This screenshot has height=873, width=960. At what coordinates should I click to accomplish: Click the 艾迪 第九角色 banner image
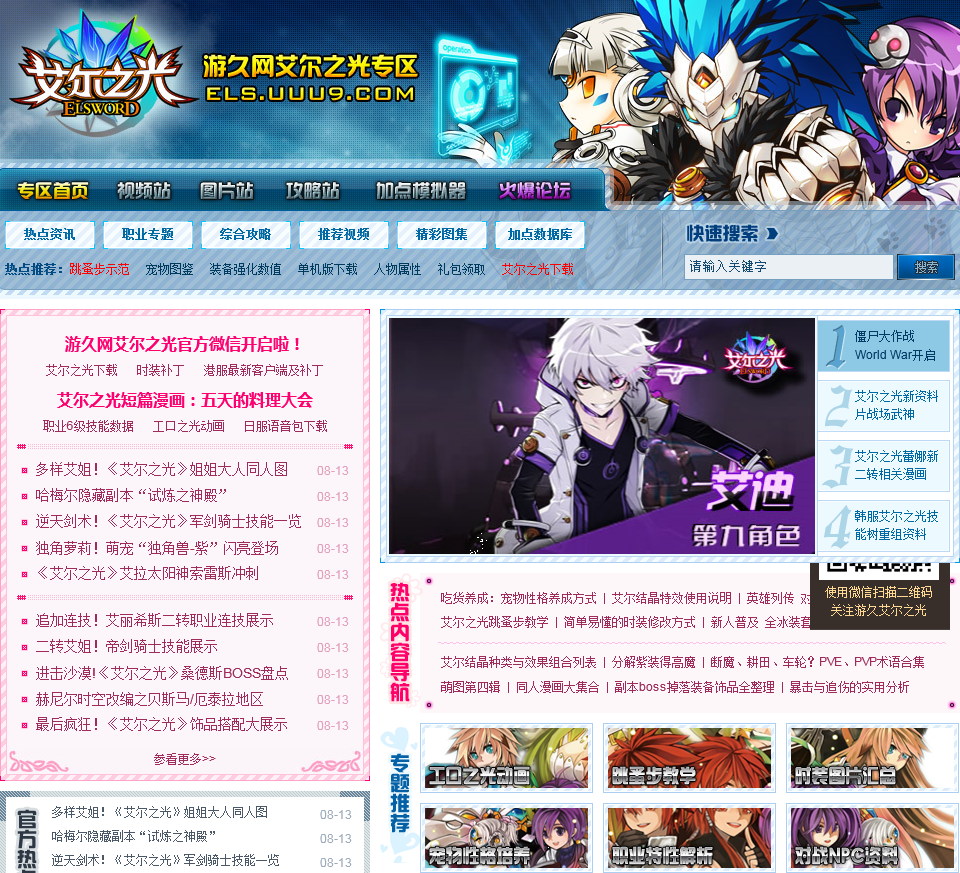coord(602,436)
